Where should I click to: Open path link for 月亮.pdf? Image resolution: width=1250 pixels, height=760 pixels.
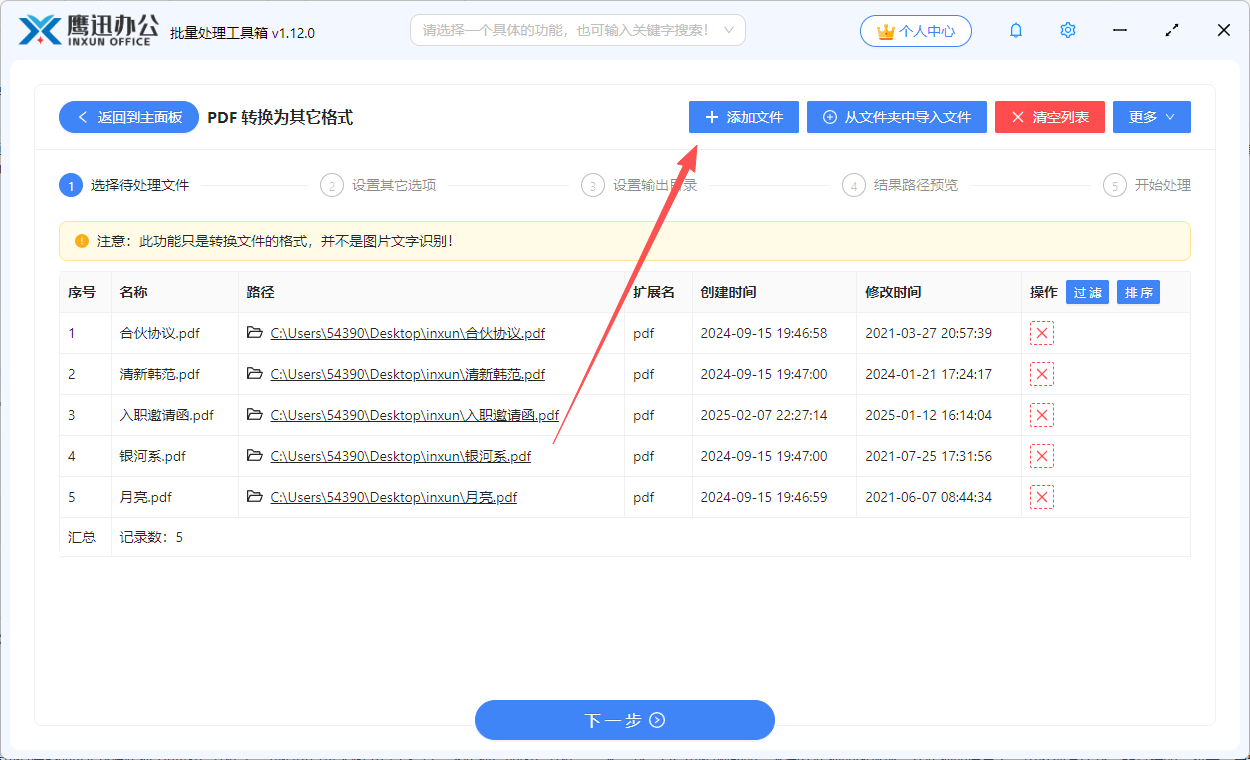(x=394, y=497)
